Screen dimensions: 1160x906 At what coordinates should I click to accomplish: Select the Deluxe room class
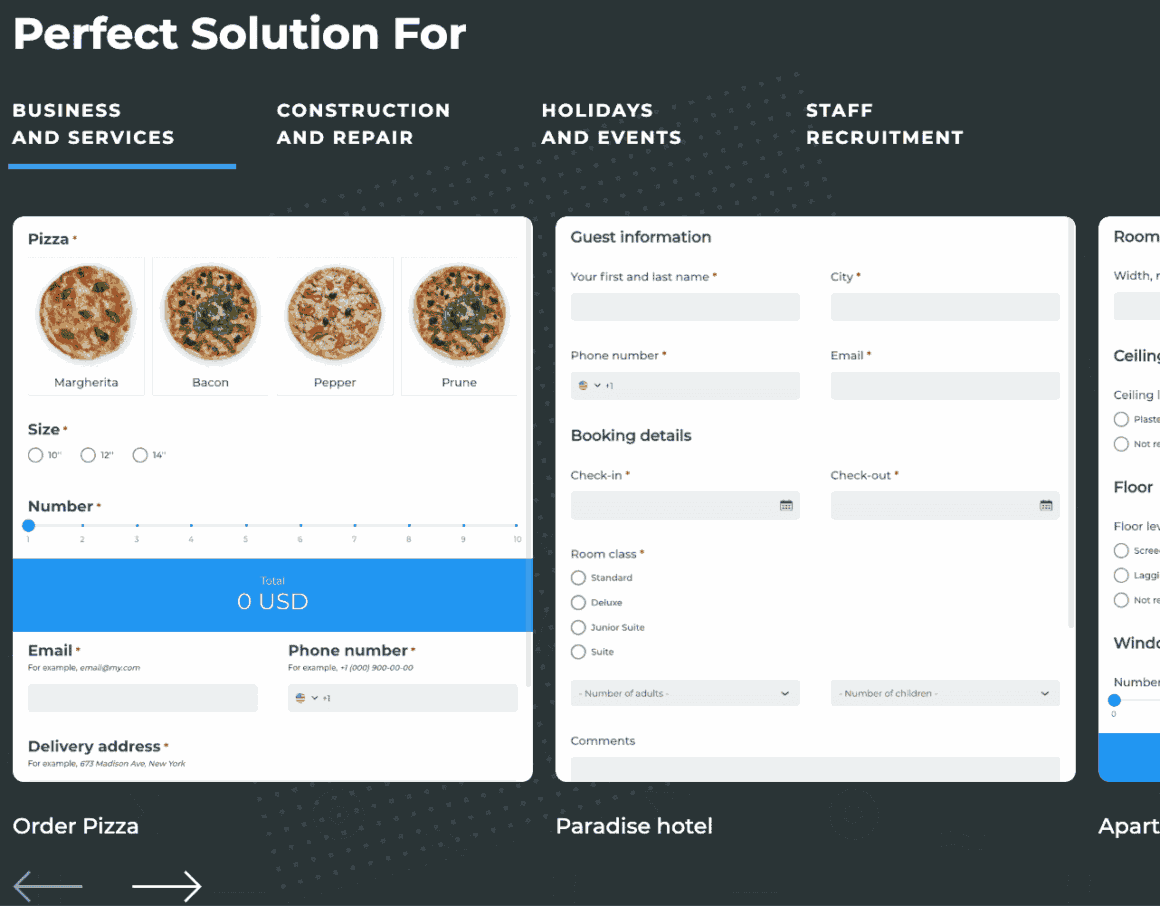pos(578,603)
